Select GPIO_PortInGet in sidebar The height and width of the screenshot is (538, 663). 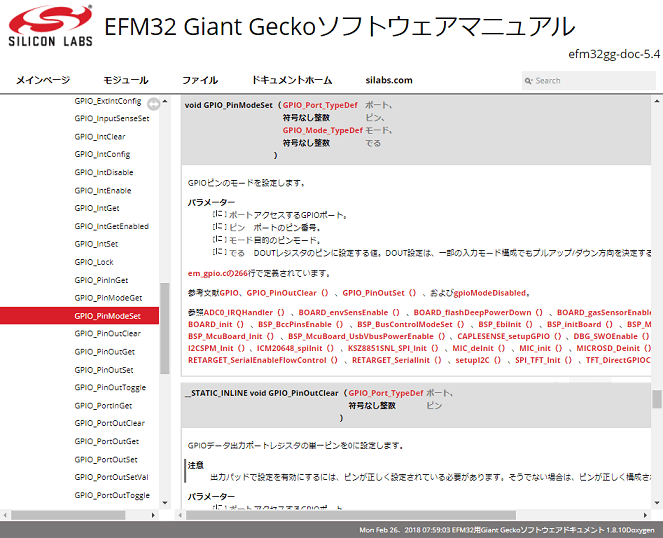coord(103,406)
